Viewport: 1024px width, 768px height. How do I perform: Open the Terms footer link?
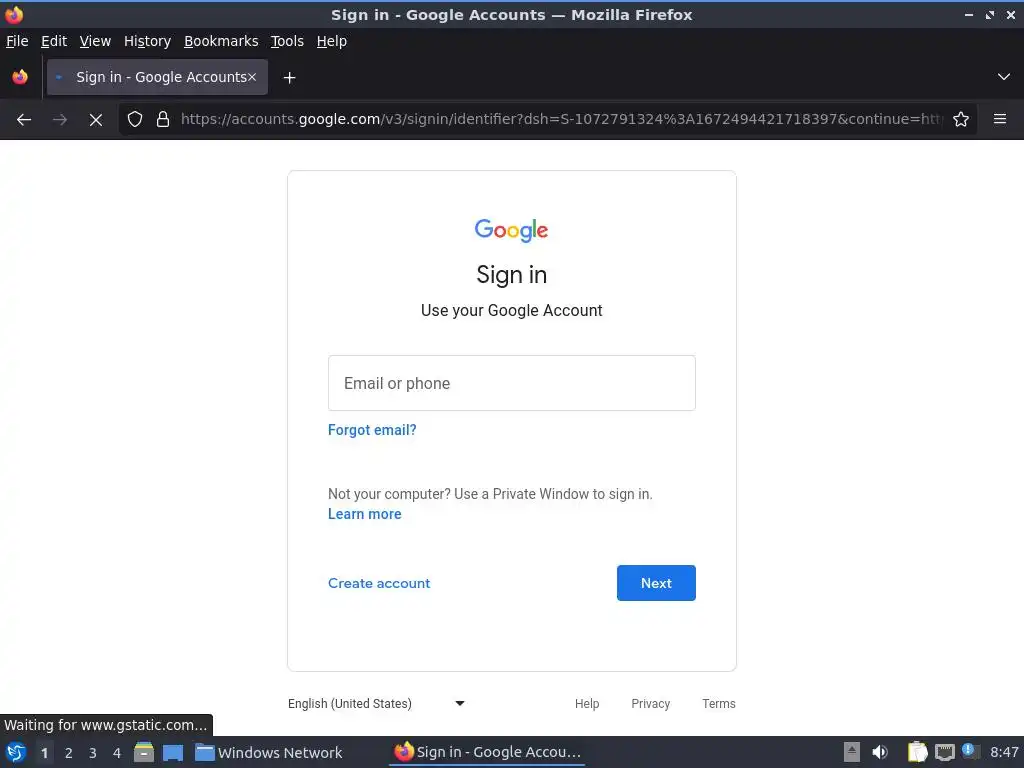coord(719,703)
